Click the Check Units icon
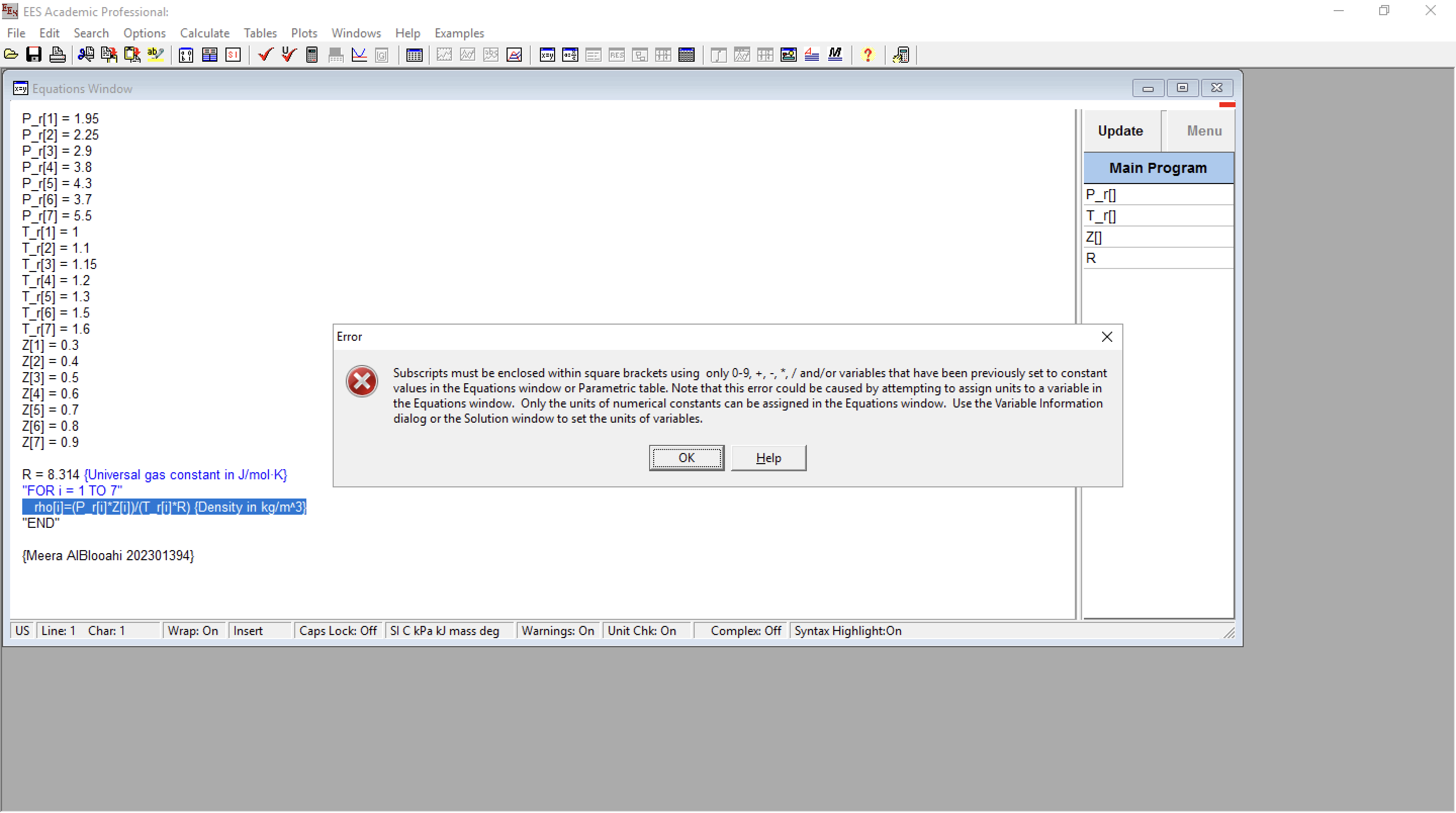The image size is (1456, 813). [x=289, y=55]
